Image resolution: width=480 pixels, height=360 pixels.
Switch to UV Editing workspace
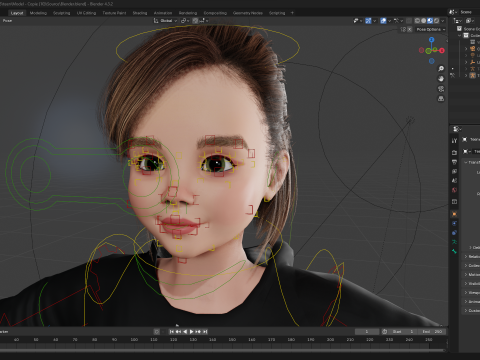(86, 13)
